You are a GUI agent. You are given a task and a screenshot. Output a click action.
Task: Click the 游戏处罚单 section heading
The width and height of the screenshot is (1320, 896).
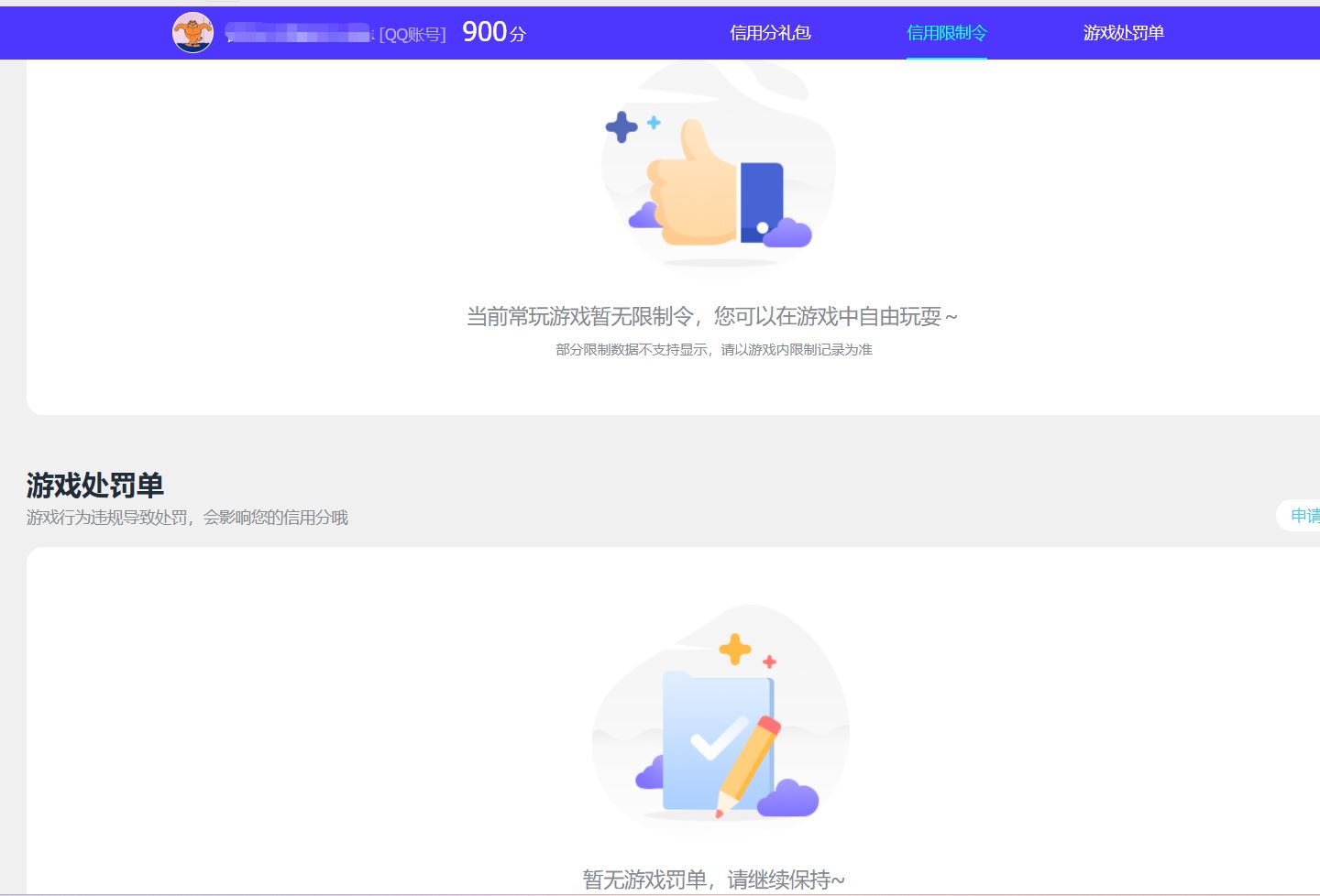(x=95, y=485)
